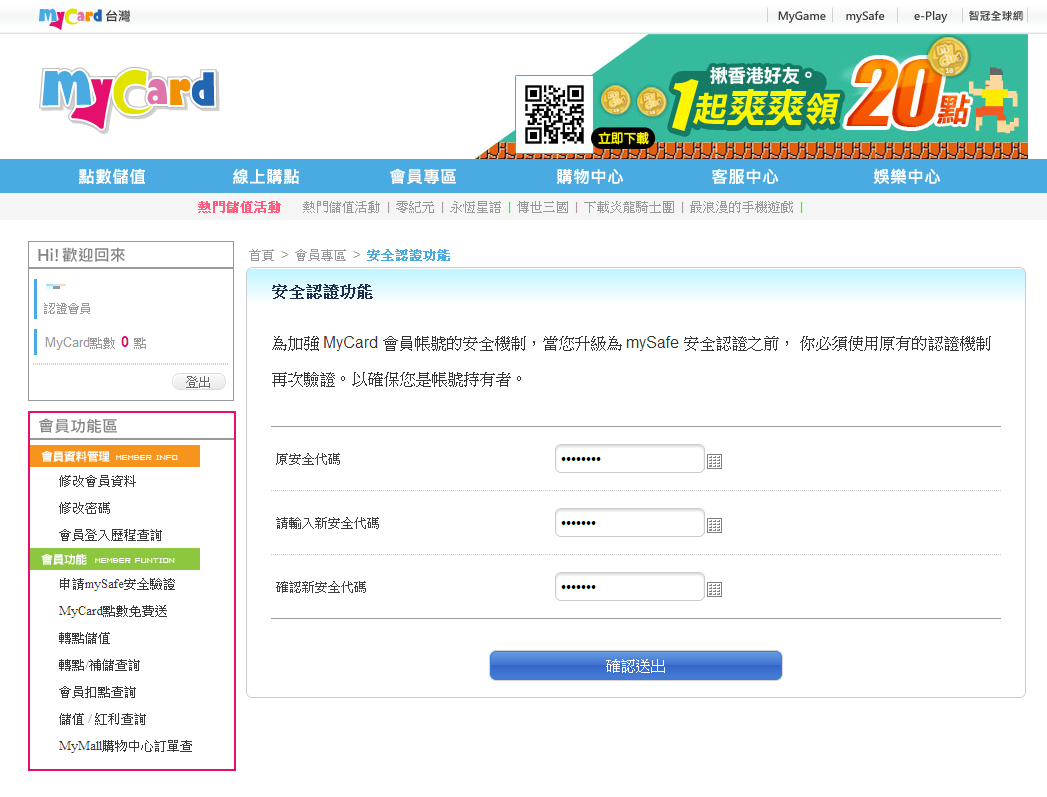Image resolution: width=1047 pixels, height=797 pixels.
Task: Click 會員功能 green section header
Action: pos(115,559)
